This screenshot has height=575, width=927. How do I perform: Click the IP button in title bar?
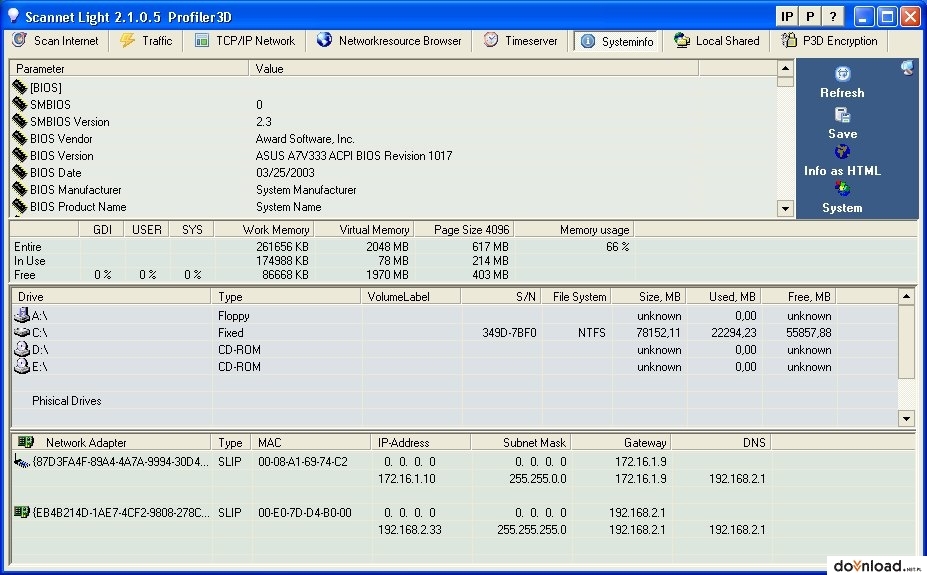pos(787,17)
